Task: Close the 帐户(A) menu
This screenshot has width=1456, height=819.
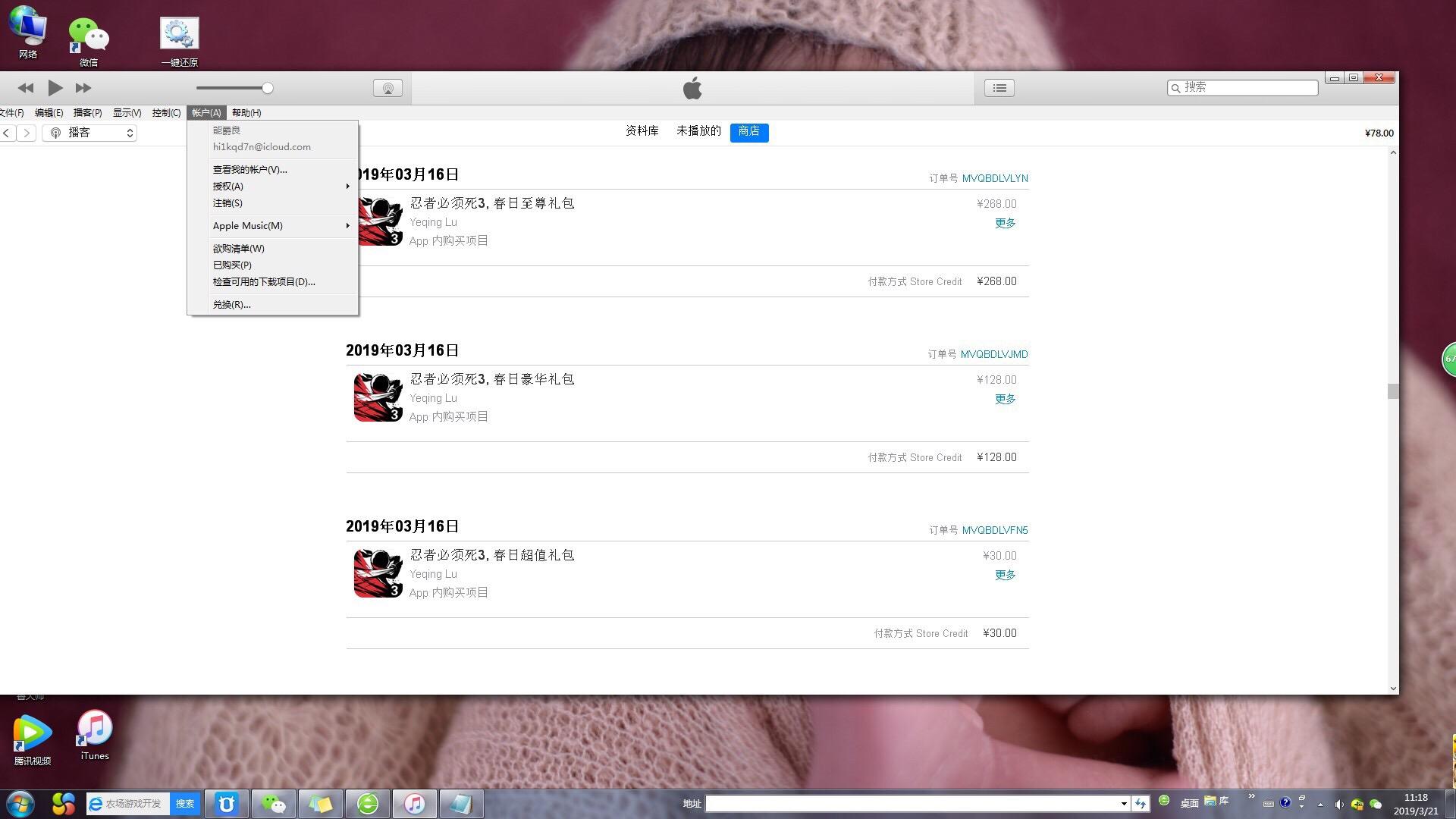Action: (x=206, y=112)
